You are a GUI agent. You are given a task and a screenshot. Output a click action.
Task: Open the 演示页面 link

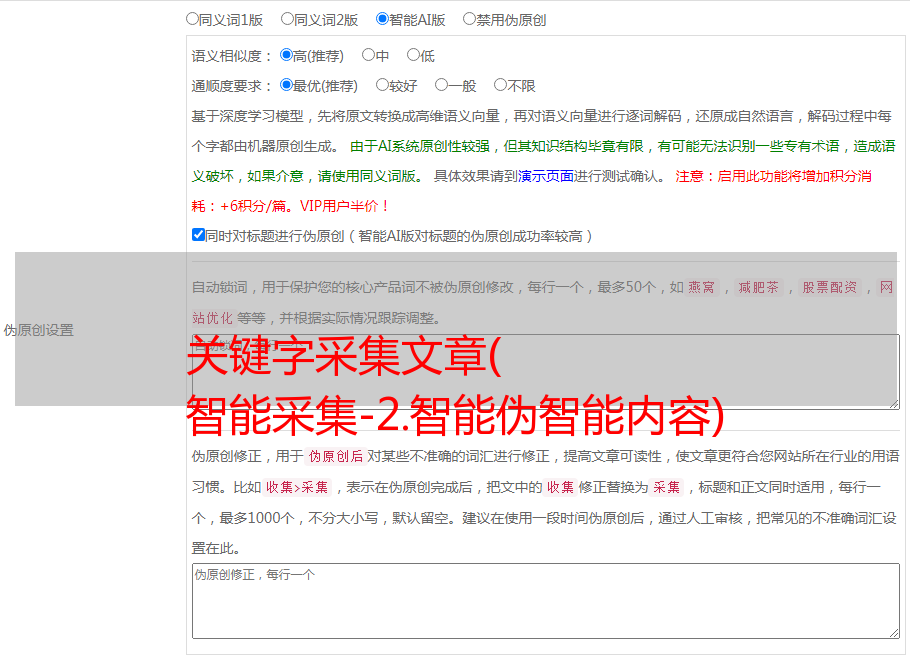545,176
